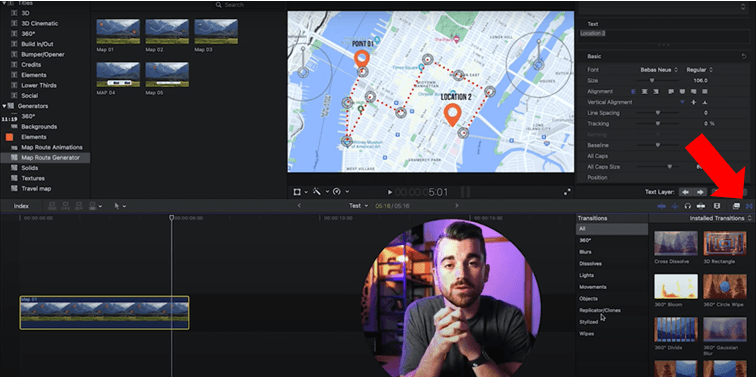The width and height of the screenshot is (756, 378).
Task: Collapse the Generators disclosure triangle
Action: [x=4, y=106]
